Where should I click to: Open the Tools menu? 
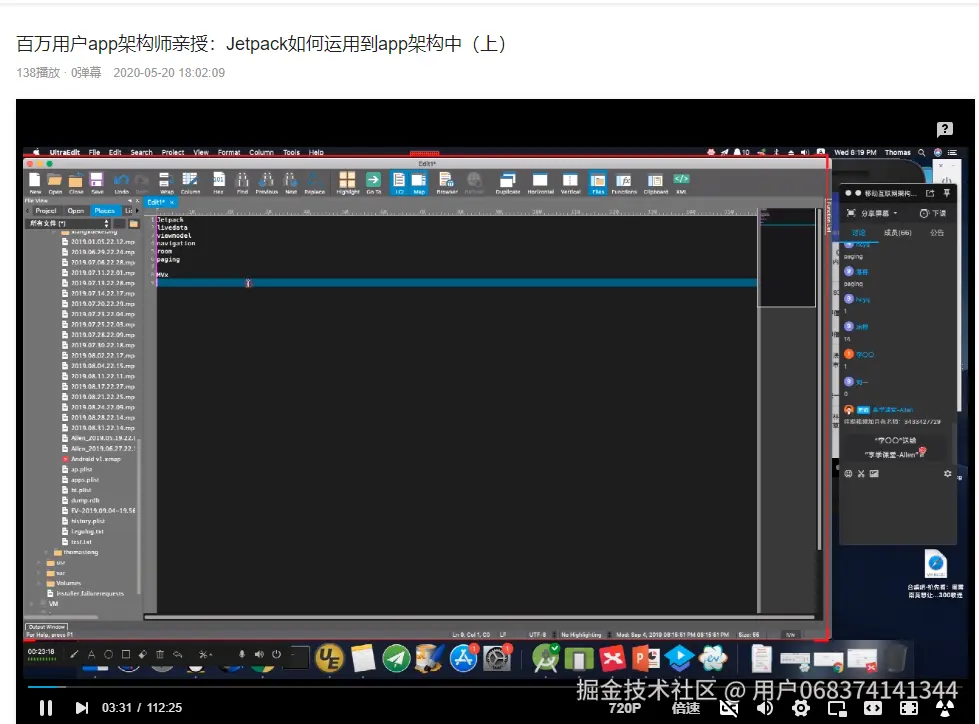coord(292,152)
